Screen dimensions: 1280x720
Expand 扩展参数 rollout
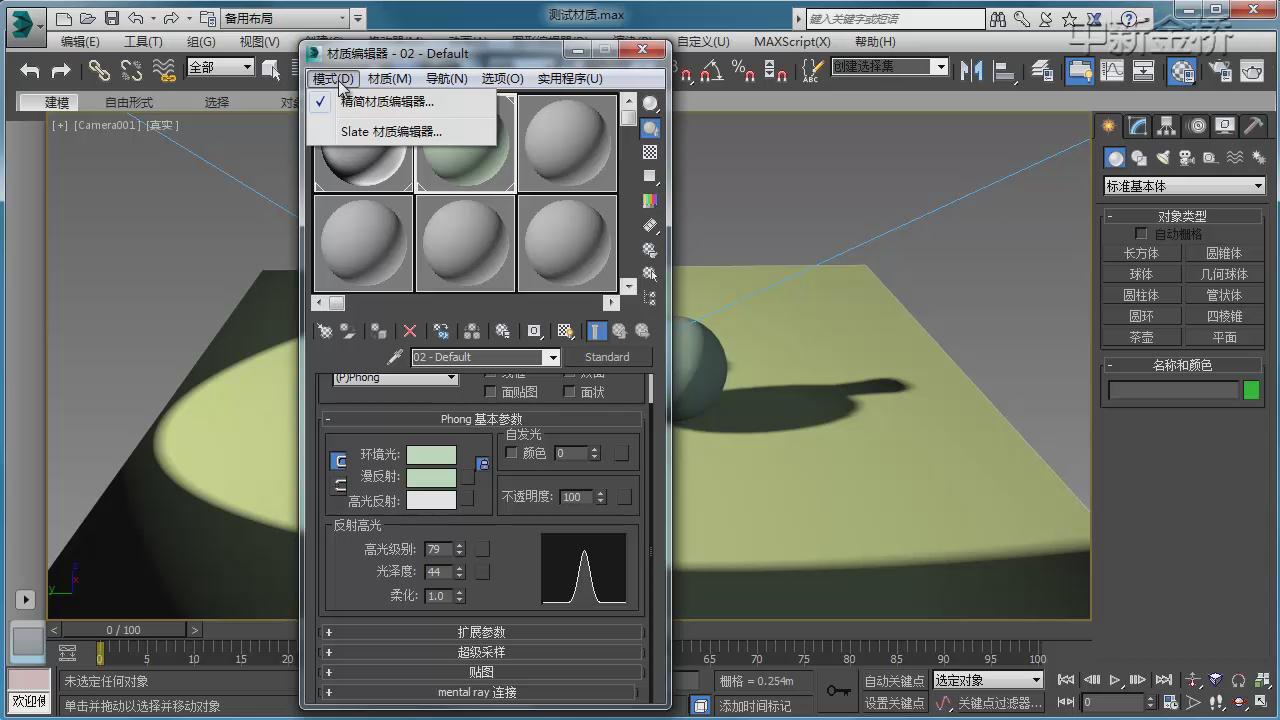pyautogui.click(x=481, y=632)
